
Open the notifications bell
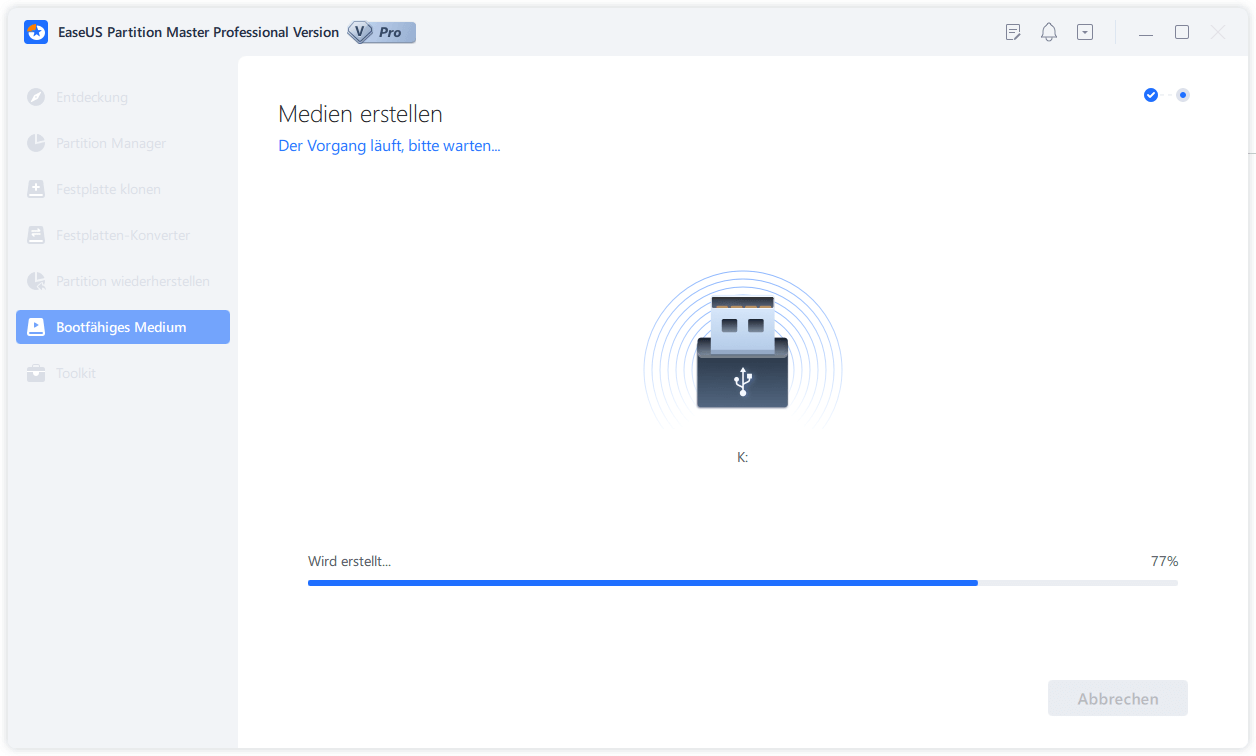[x=1049, y=32]
